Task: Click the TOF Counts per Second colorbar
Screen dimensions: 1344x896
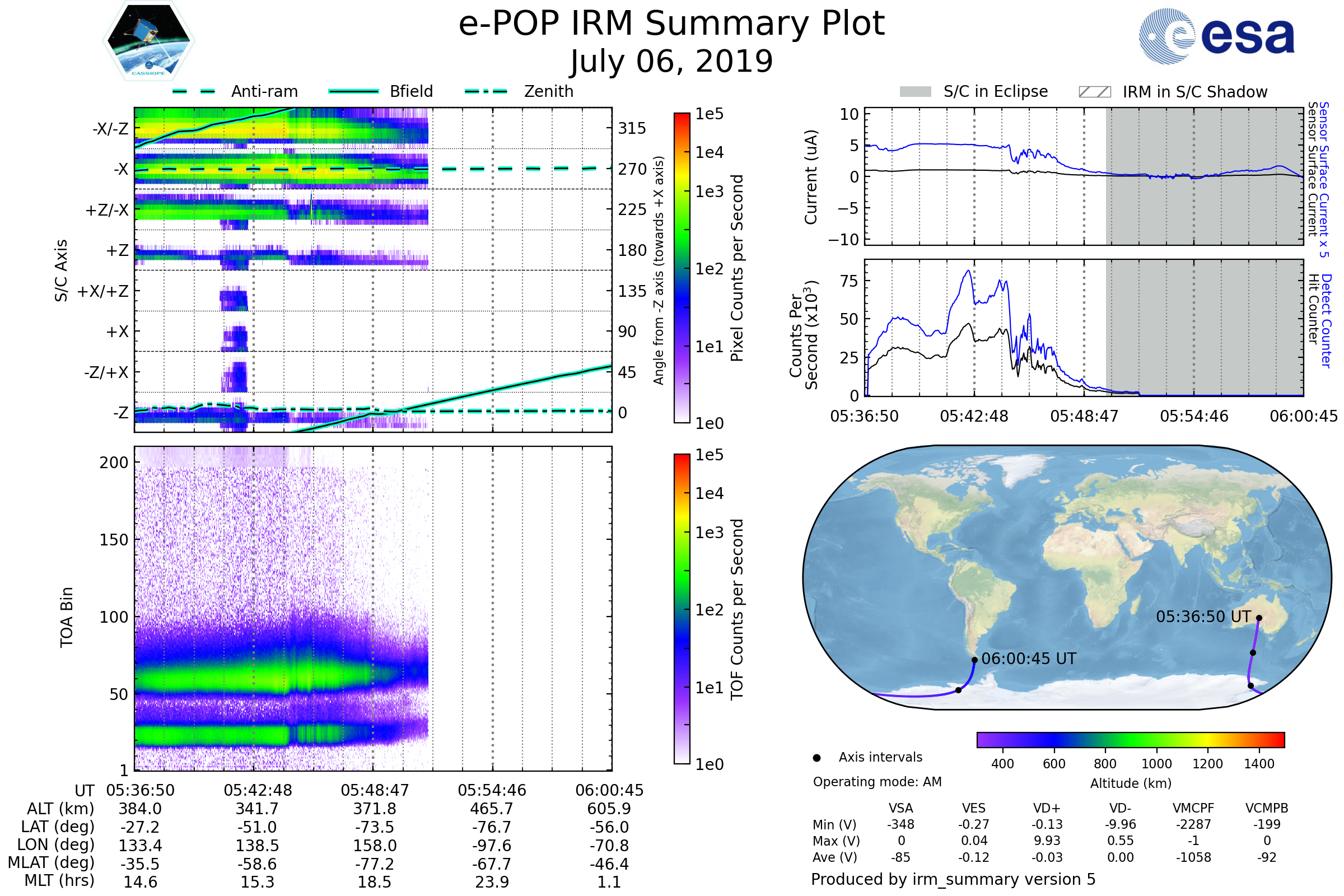Action: pos(682,609)
